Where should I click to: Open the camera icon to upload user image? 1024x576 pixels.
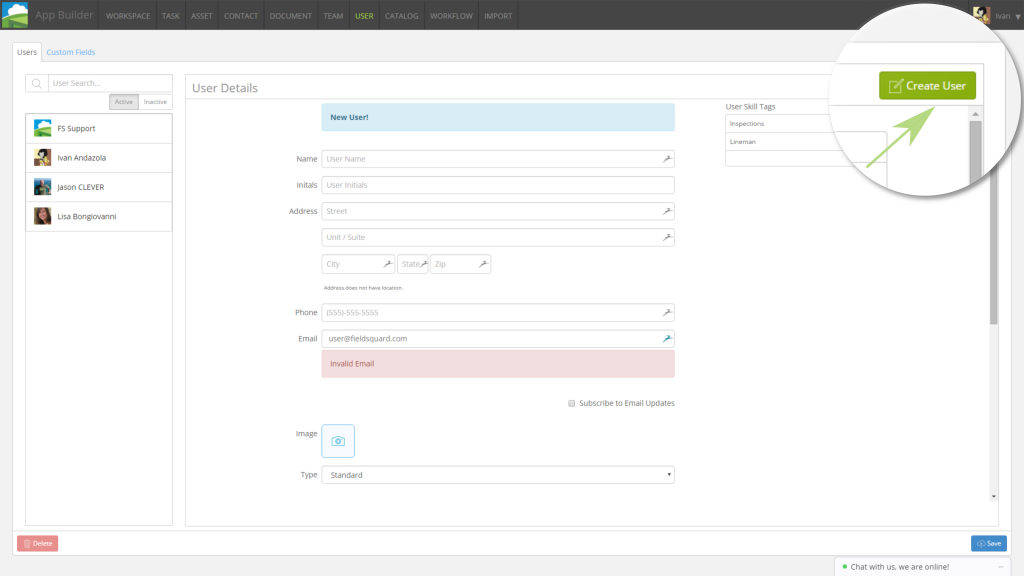click(337, 440)
